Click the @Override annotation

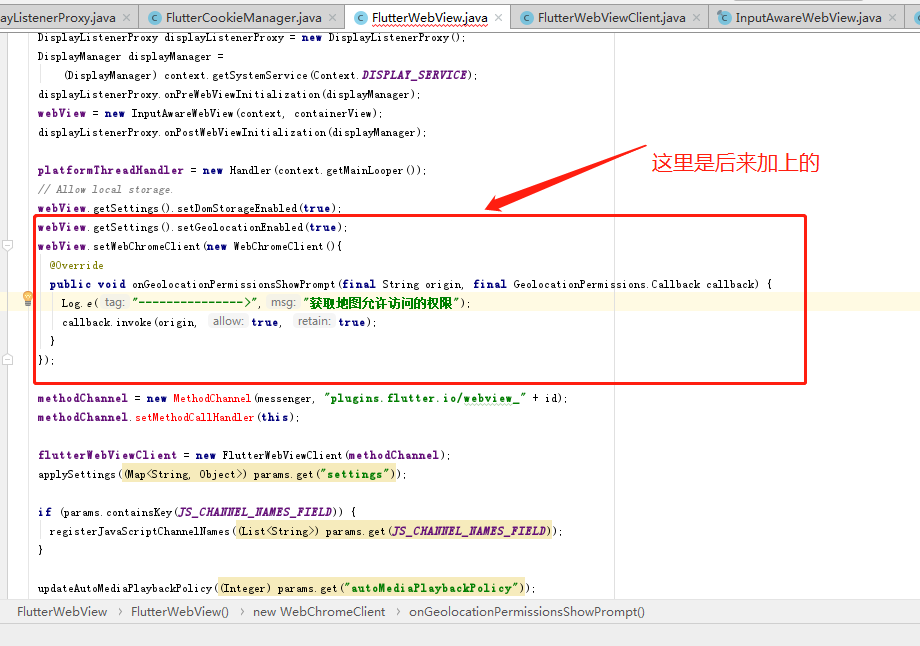coord(76,265)
